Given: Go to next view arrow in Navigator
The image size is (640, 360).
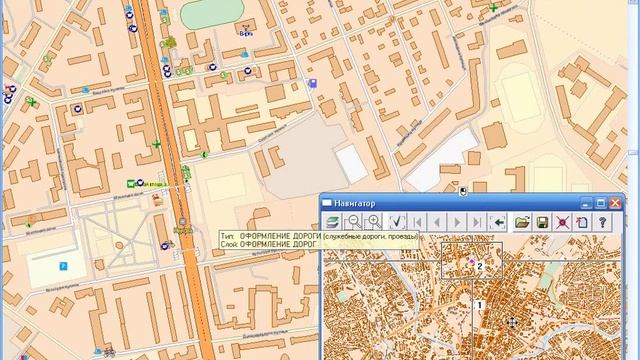Looking at the screenshot, I should (x=457, y=222).
